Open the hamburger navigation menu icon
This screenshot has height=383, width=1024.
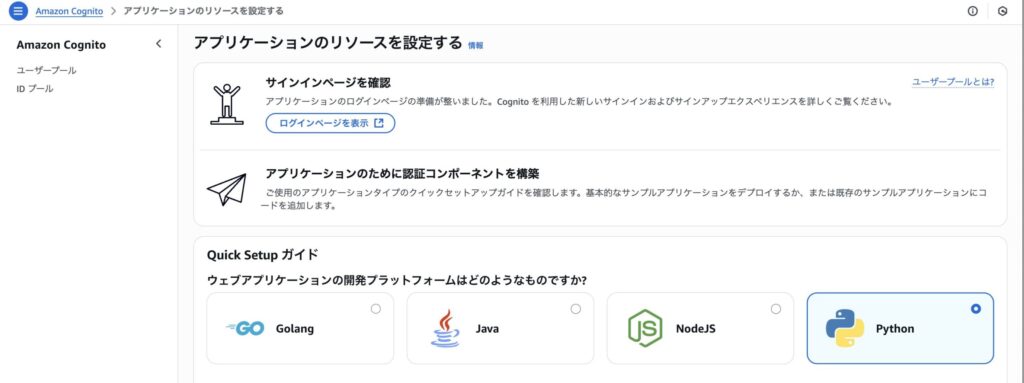click(18, 11)
